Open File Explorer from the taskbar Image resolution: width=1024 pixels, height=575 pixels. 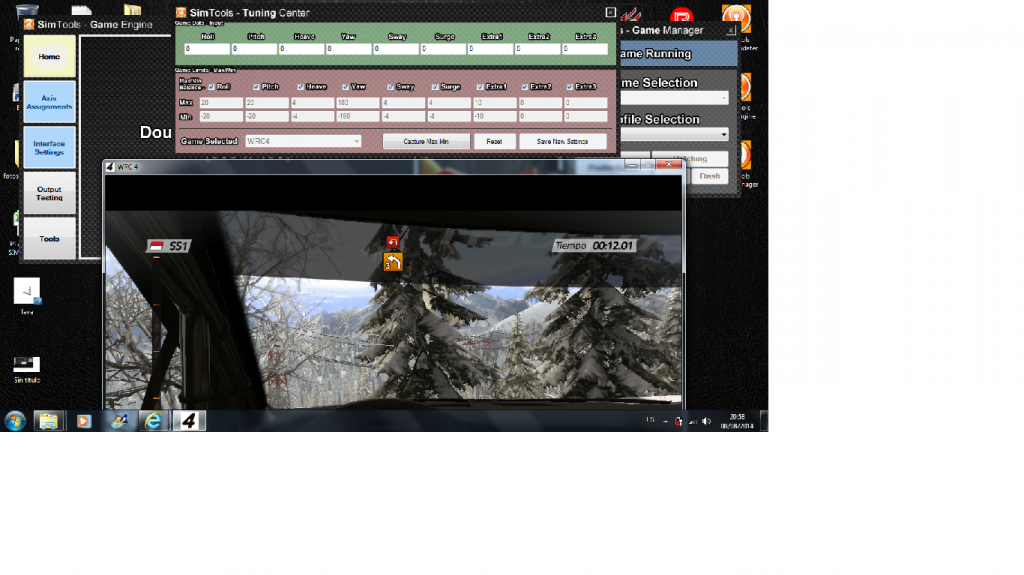48,421
